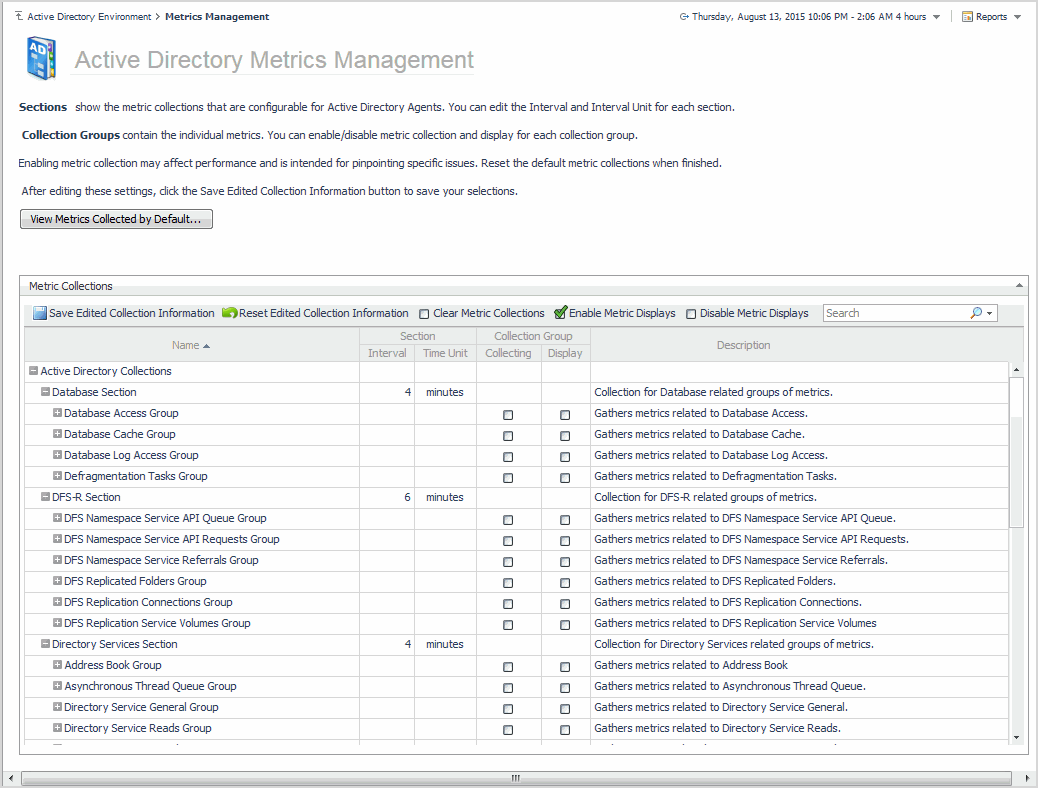Click the Clear Metric Collections box icon

[x=424, y=314]
